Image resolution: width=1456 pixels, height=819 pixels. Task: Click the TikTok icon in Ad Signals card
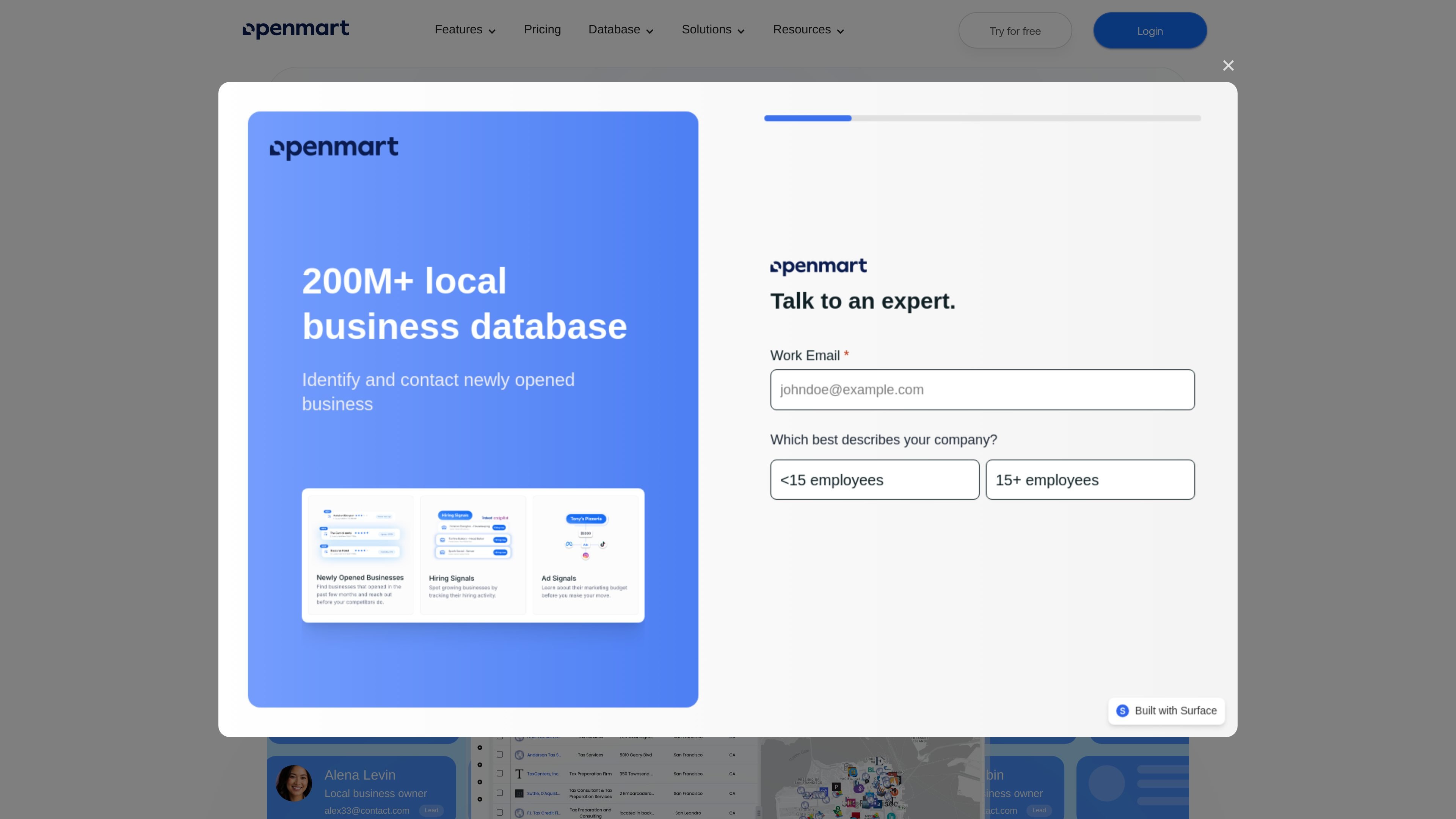(602, 544)
